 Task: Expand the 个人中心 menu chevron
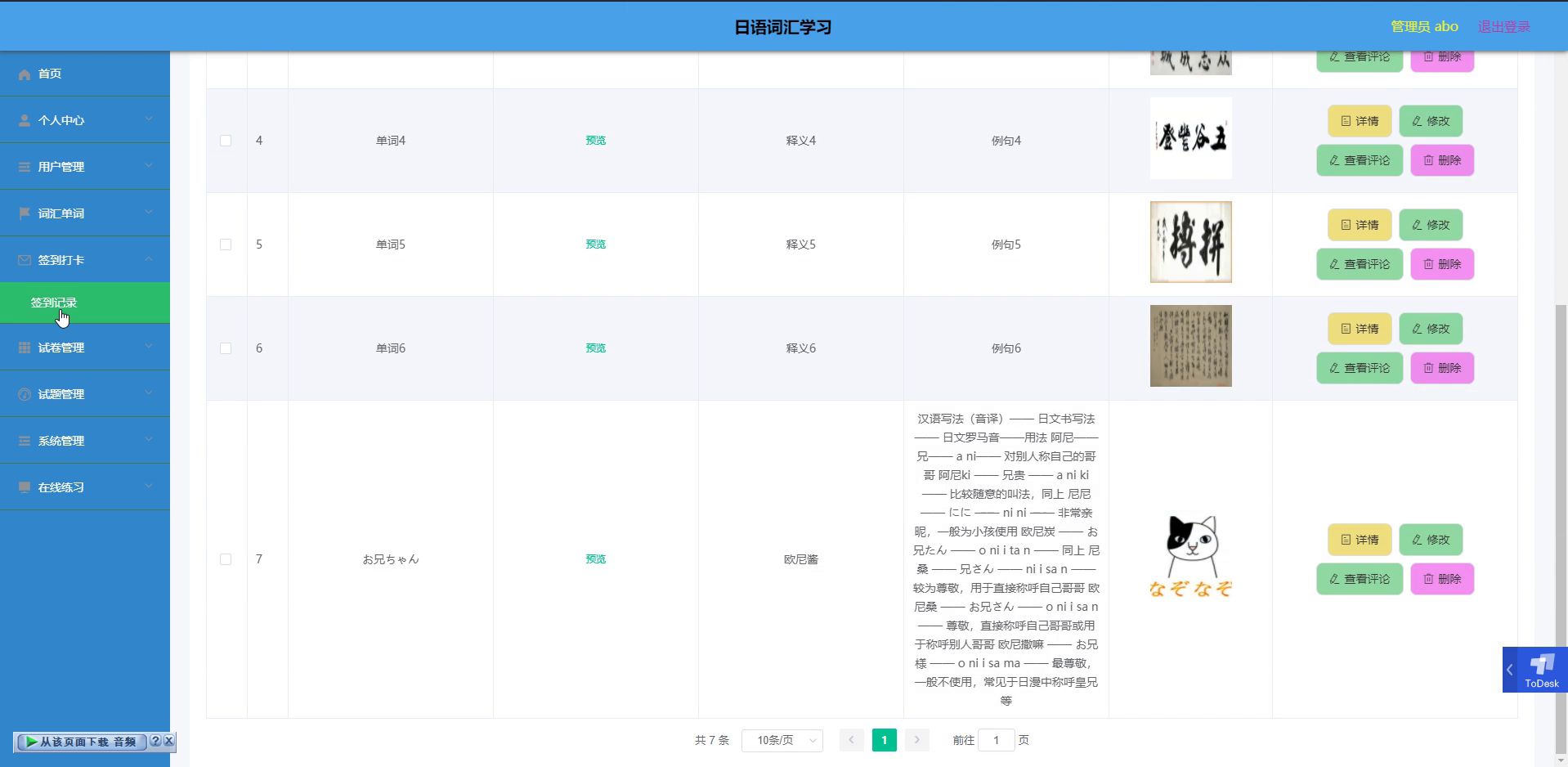pos(149,119)
